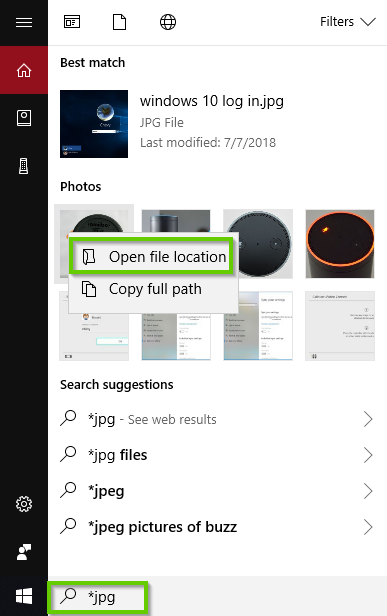Open the Devices sidebar icon
This screenshot has width=387, height=616.
(24, 166)
